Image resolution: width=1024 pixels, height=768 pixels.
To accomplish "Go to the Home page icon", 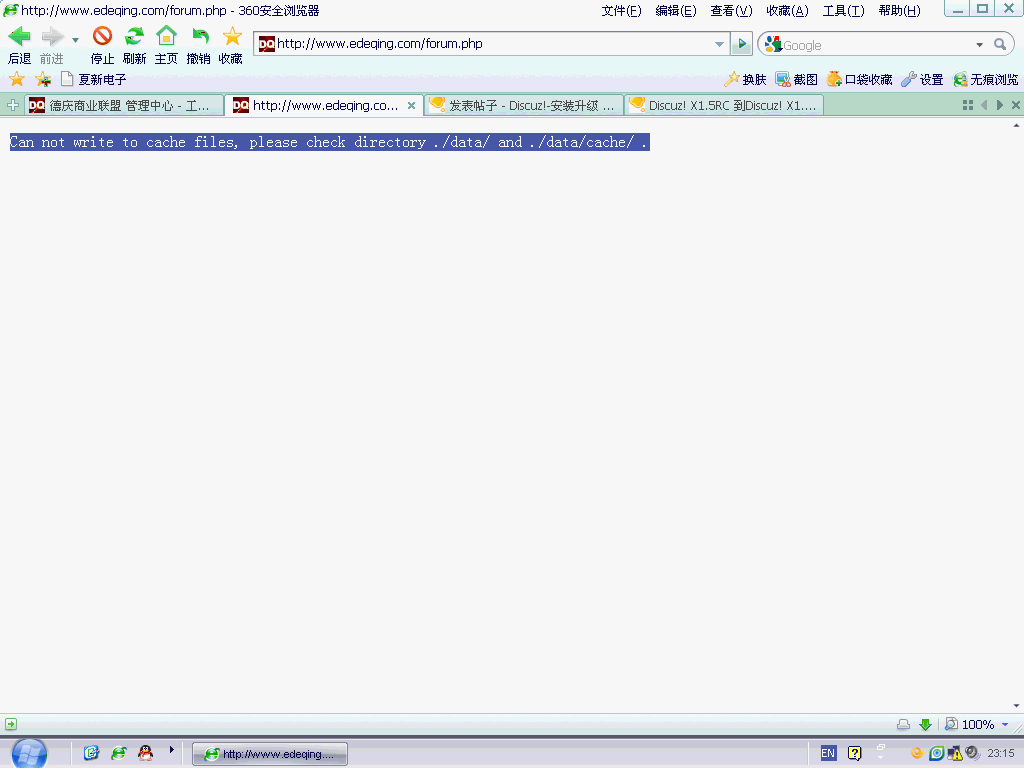I will [x=167, y=36].
